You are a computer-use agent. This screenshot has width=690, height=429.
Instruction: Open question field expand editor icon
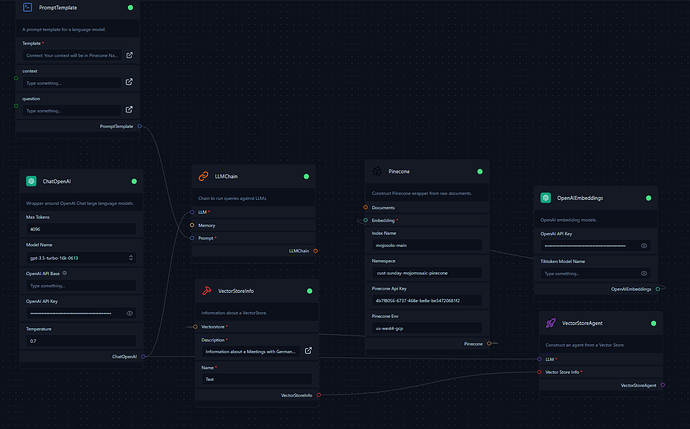point(129,110)
